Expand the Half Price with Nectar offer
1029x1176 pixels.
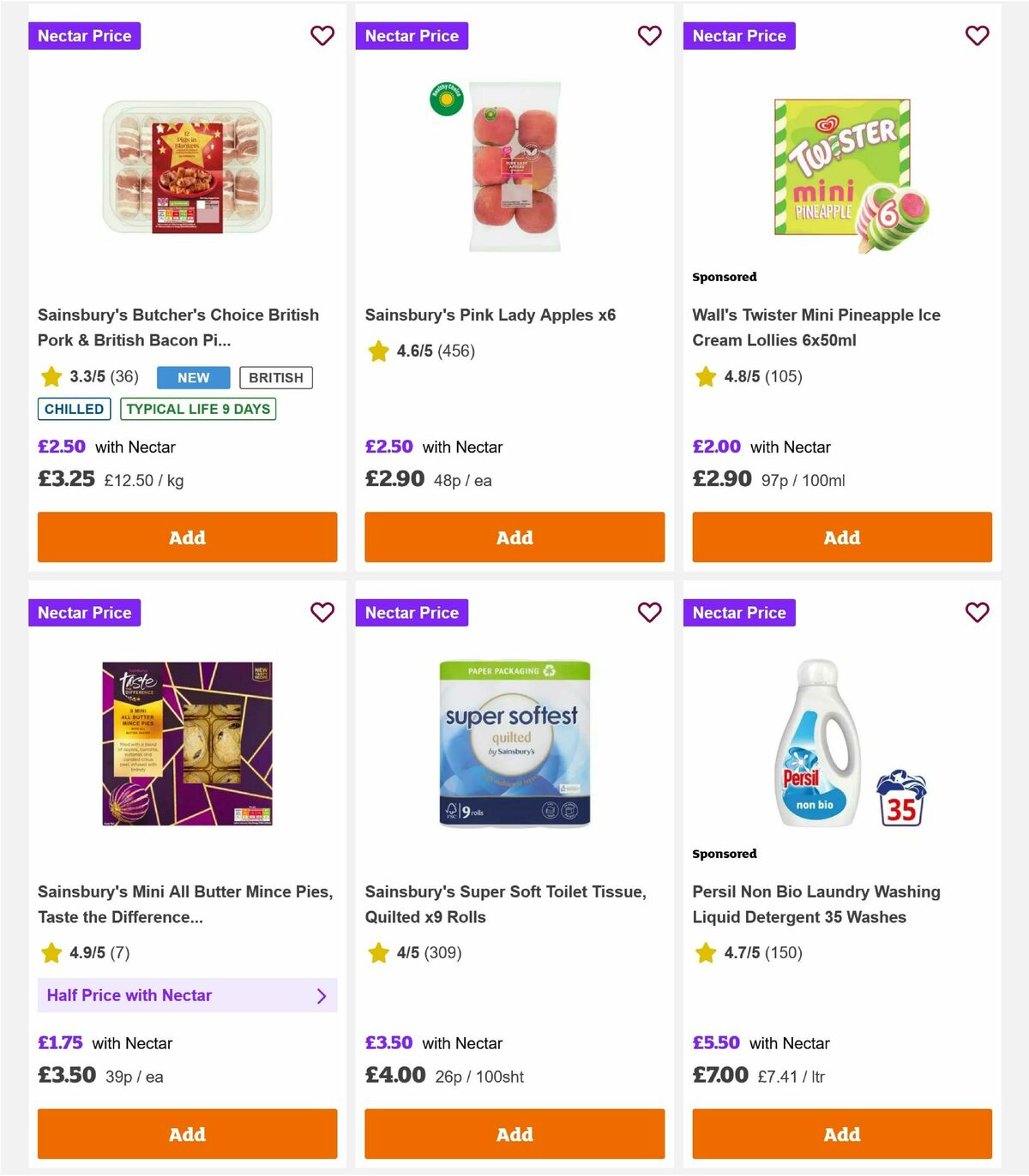coord(187,995)
